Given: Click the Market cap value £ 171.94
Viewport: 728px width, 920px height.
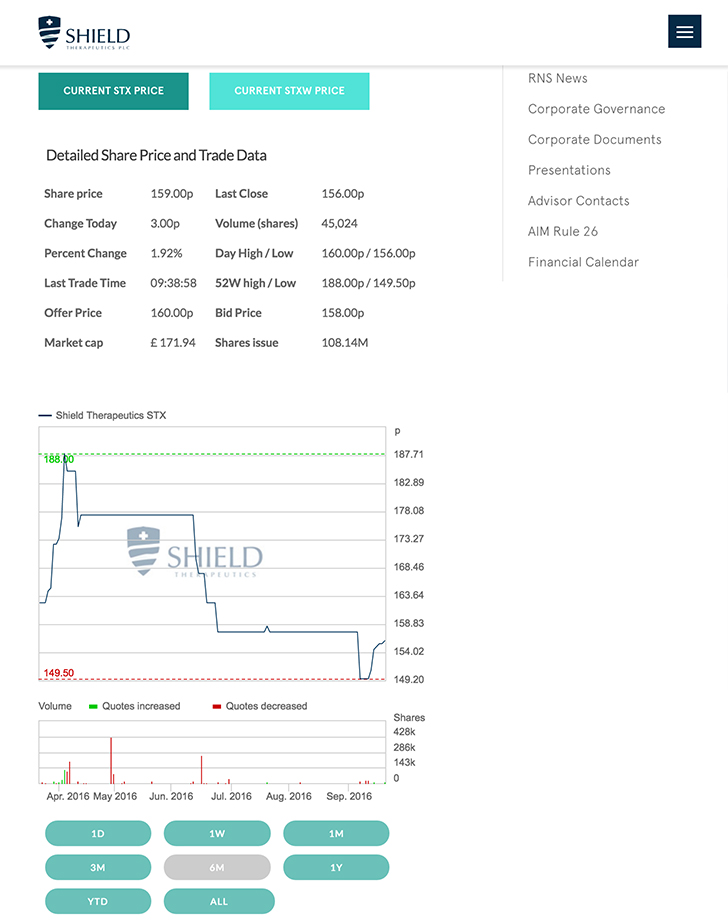Looking at the screenshot, I should click(172, 343).
